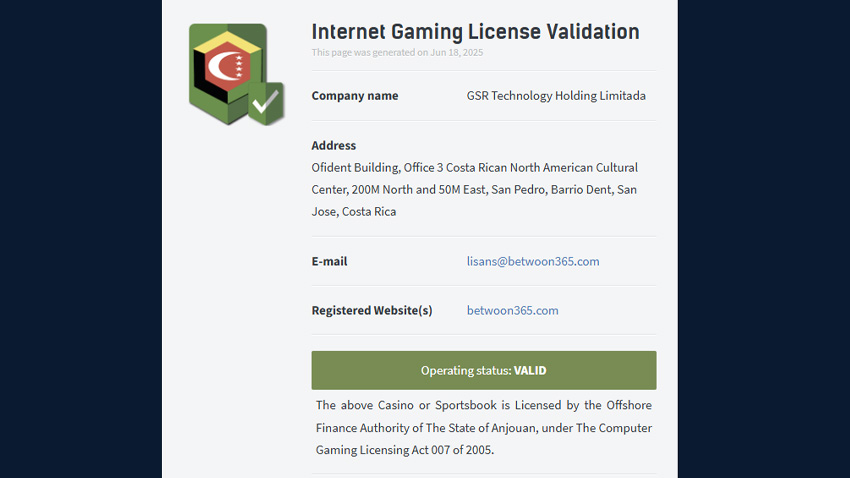Click the Offshore Finance Authority license paragraph

click(x=484, y=428)
